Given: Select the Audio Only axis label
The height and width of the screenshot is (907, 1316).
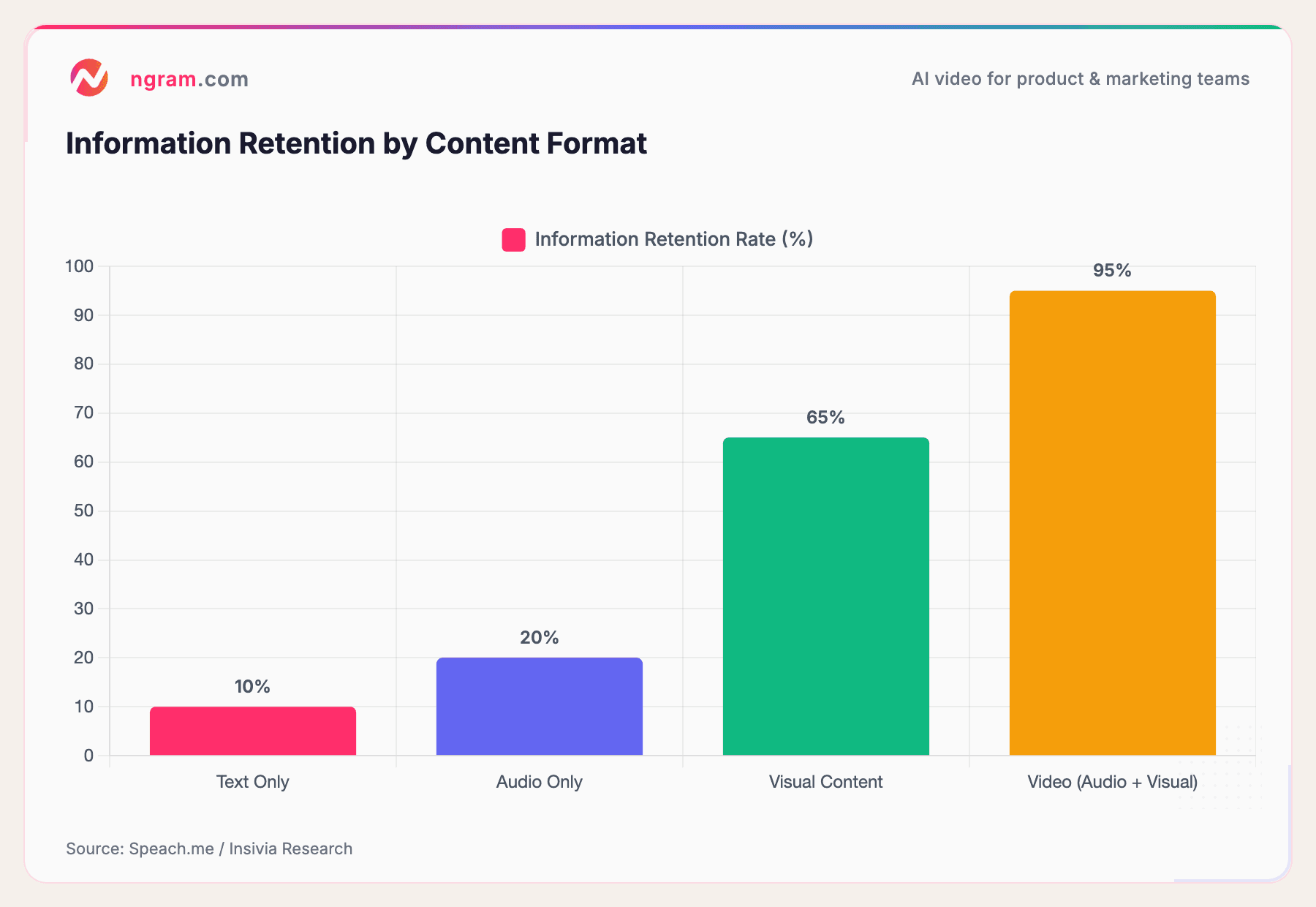Looking at the screenshot, I should [x=539, y=781].
